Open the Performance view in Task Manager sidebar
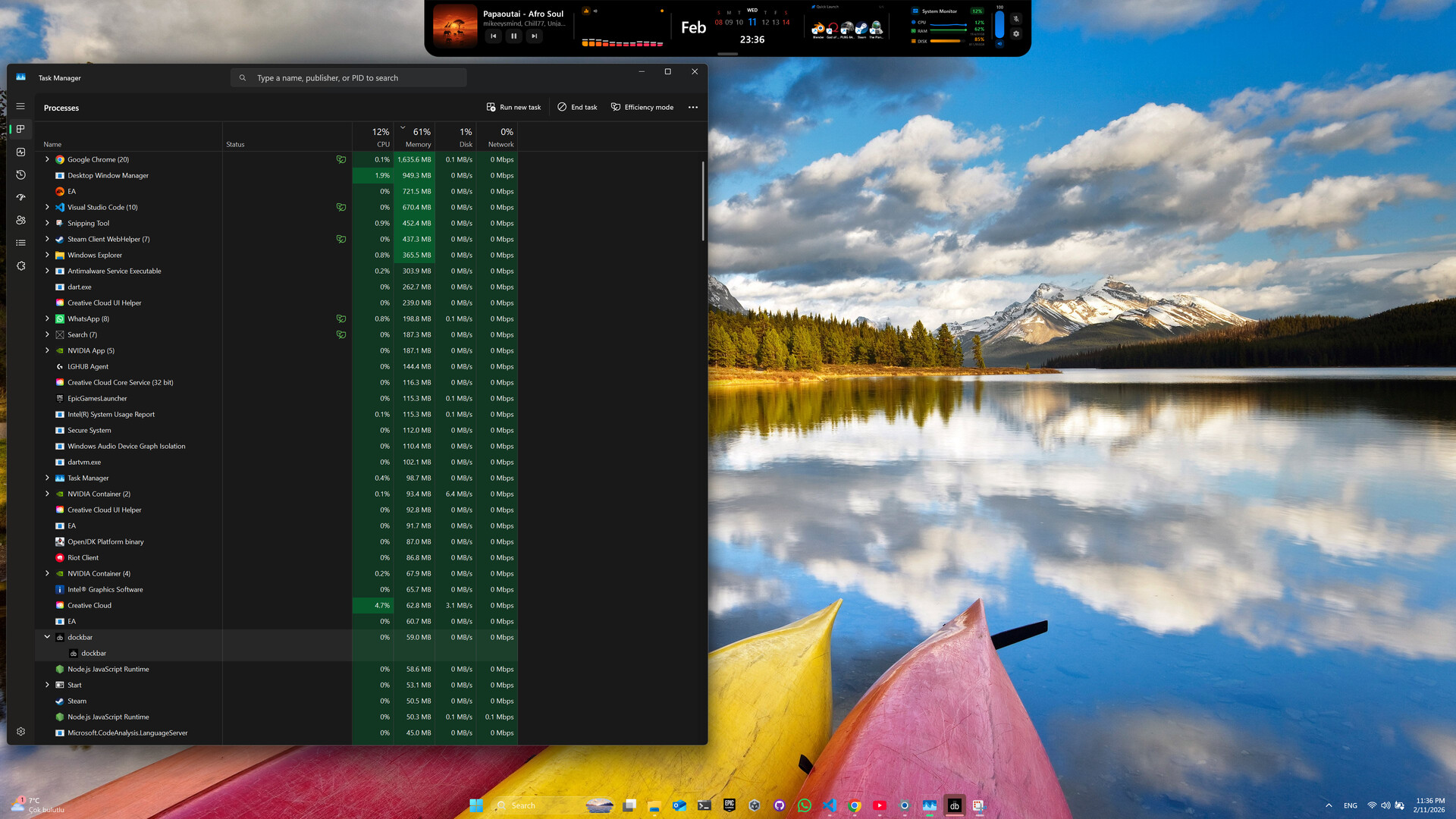Viewport: 1456px width, 819px height. (20, 152)
